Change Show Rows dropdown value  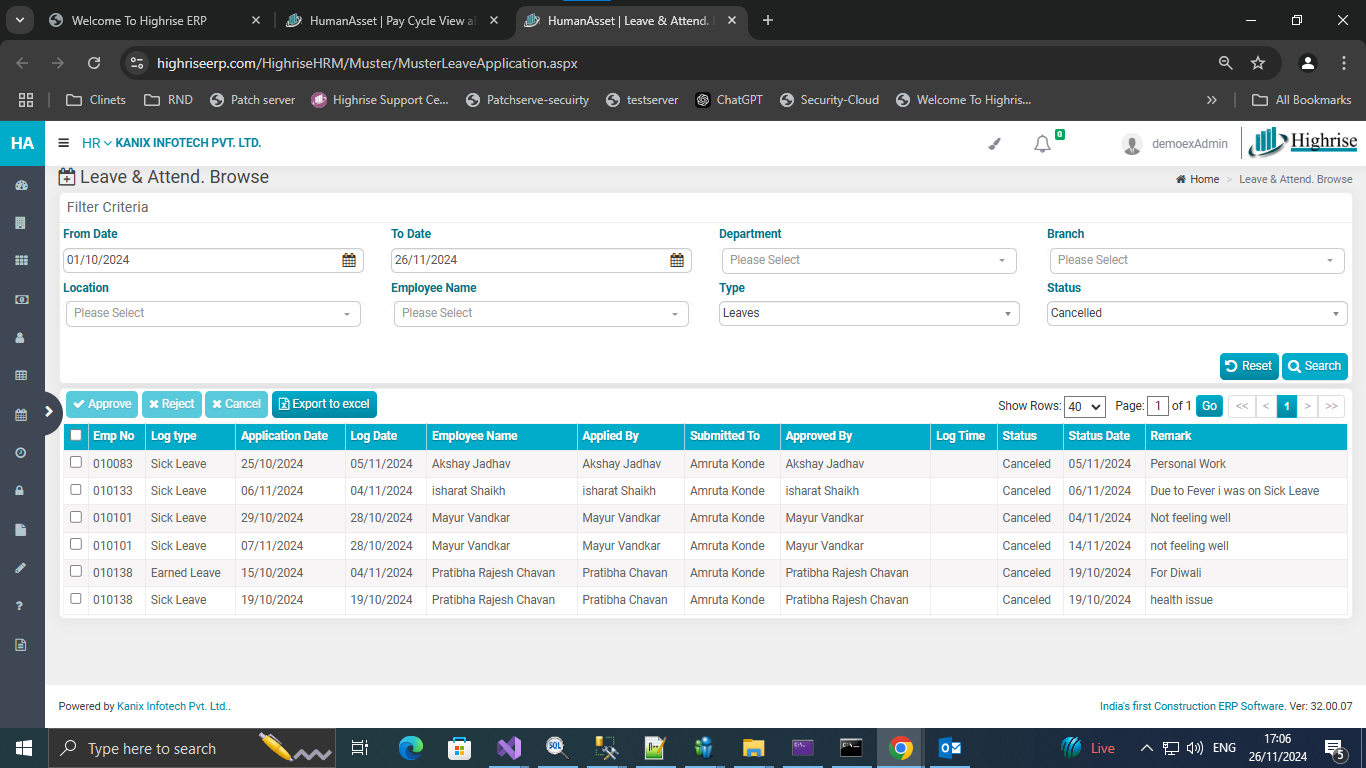(1085, 406)
